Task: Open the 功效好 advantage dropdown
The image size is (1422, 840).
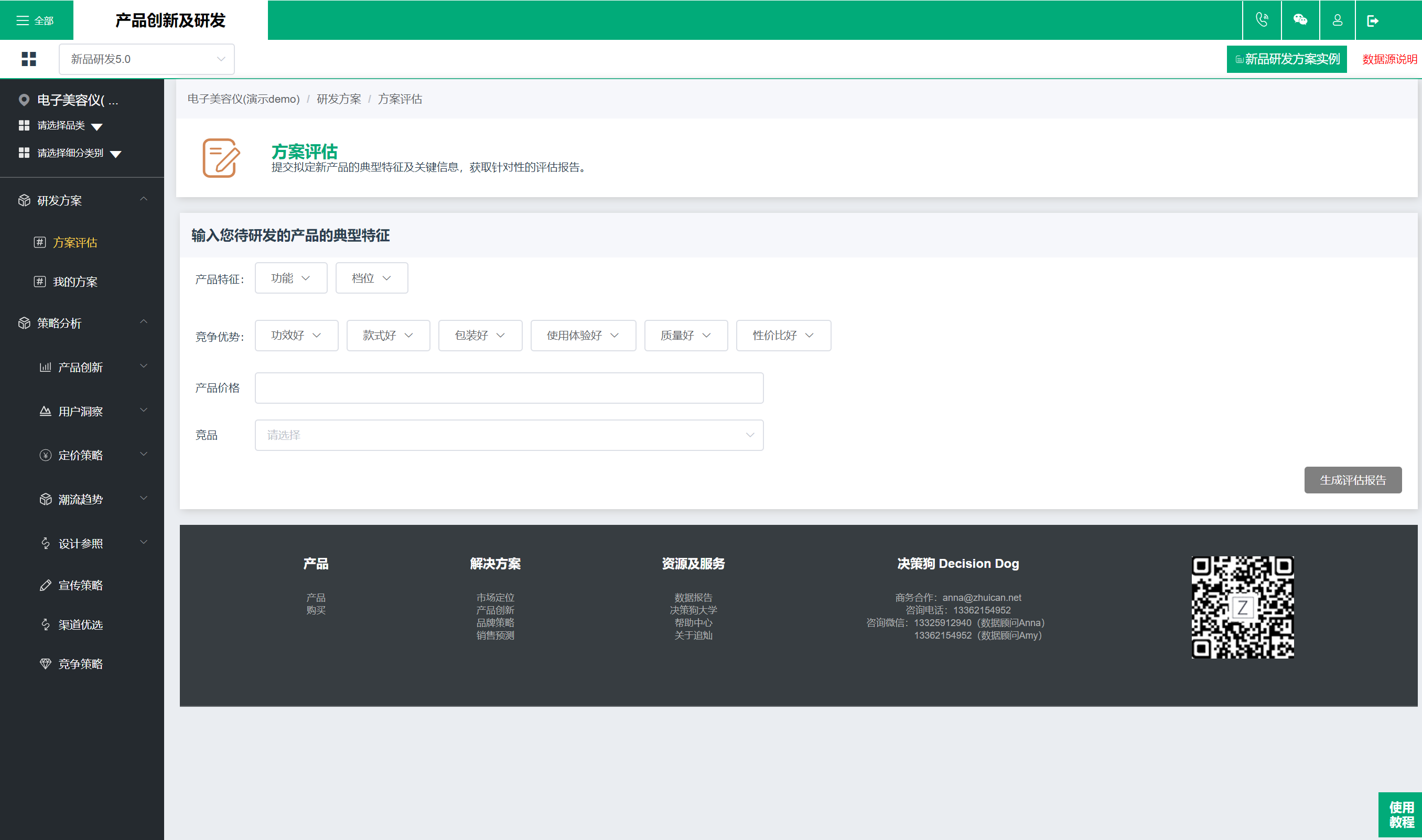Action: (296, 336)
